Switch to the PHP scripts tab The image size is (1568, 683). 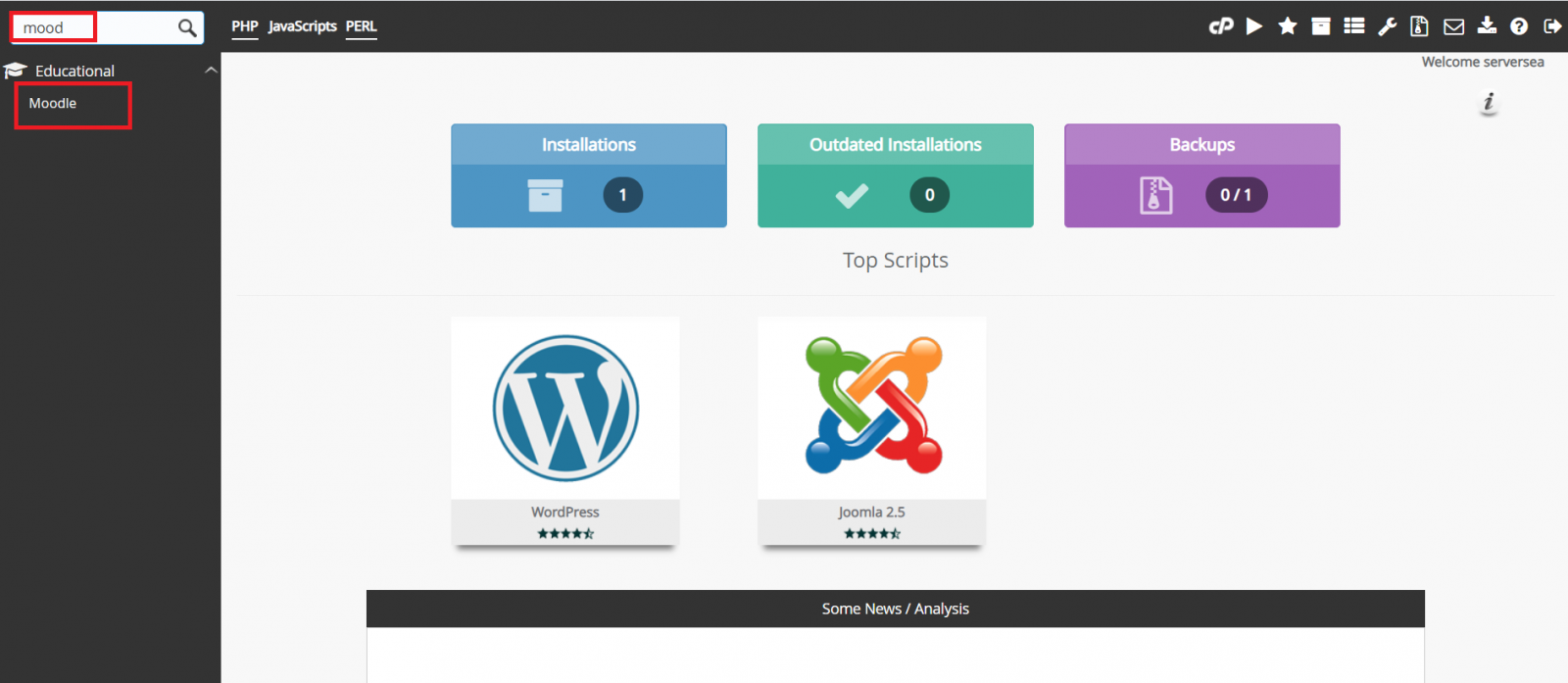point(245,26)
